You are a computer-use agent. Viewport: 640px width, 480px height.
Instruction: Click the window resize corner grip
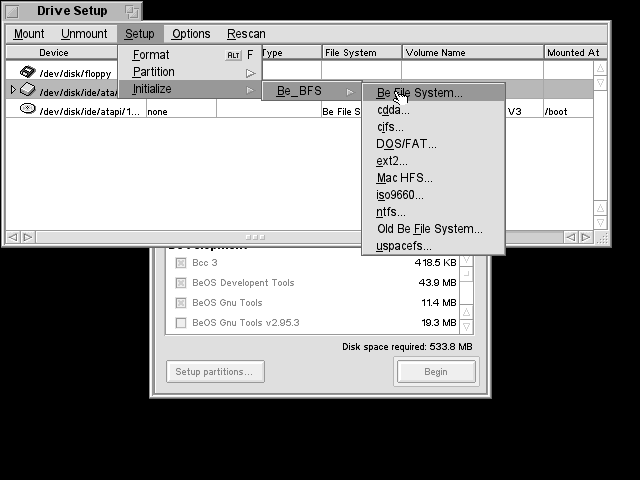tap(602, 238)
